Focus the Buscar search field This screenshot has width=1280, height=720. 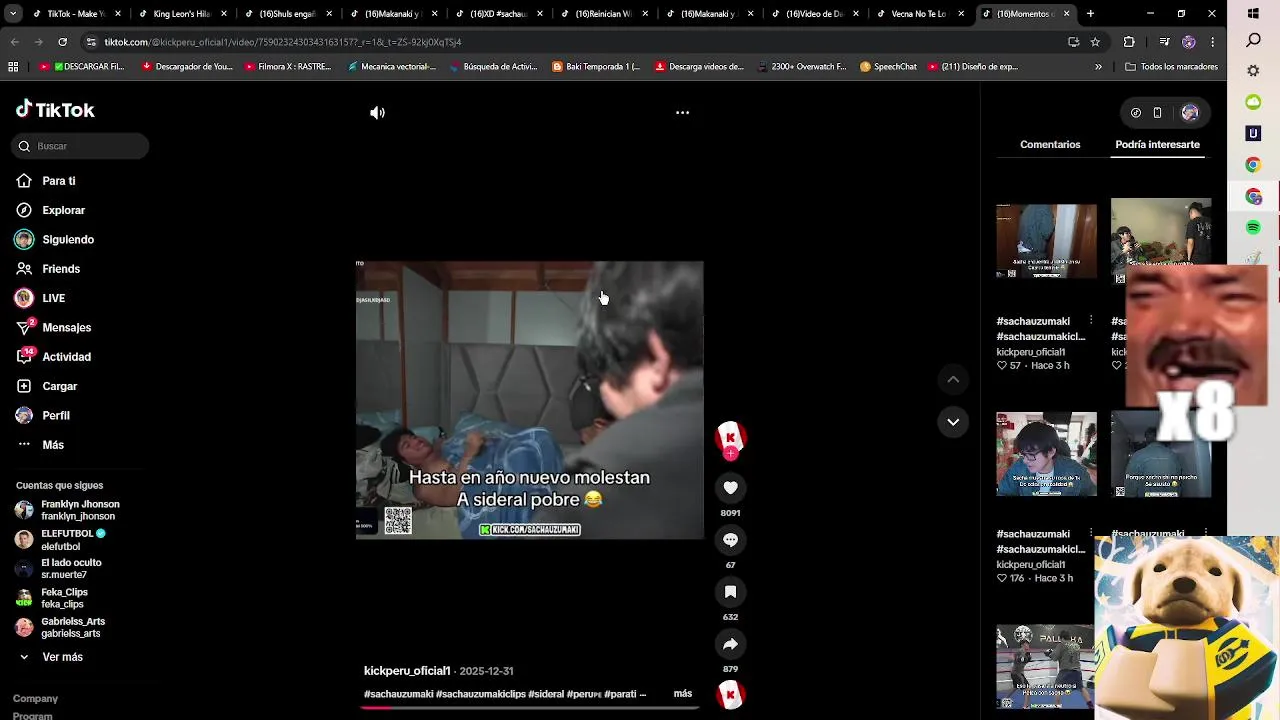81,146
